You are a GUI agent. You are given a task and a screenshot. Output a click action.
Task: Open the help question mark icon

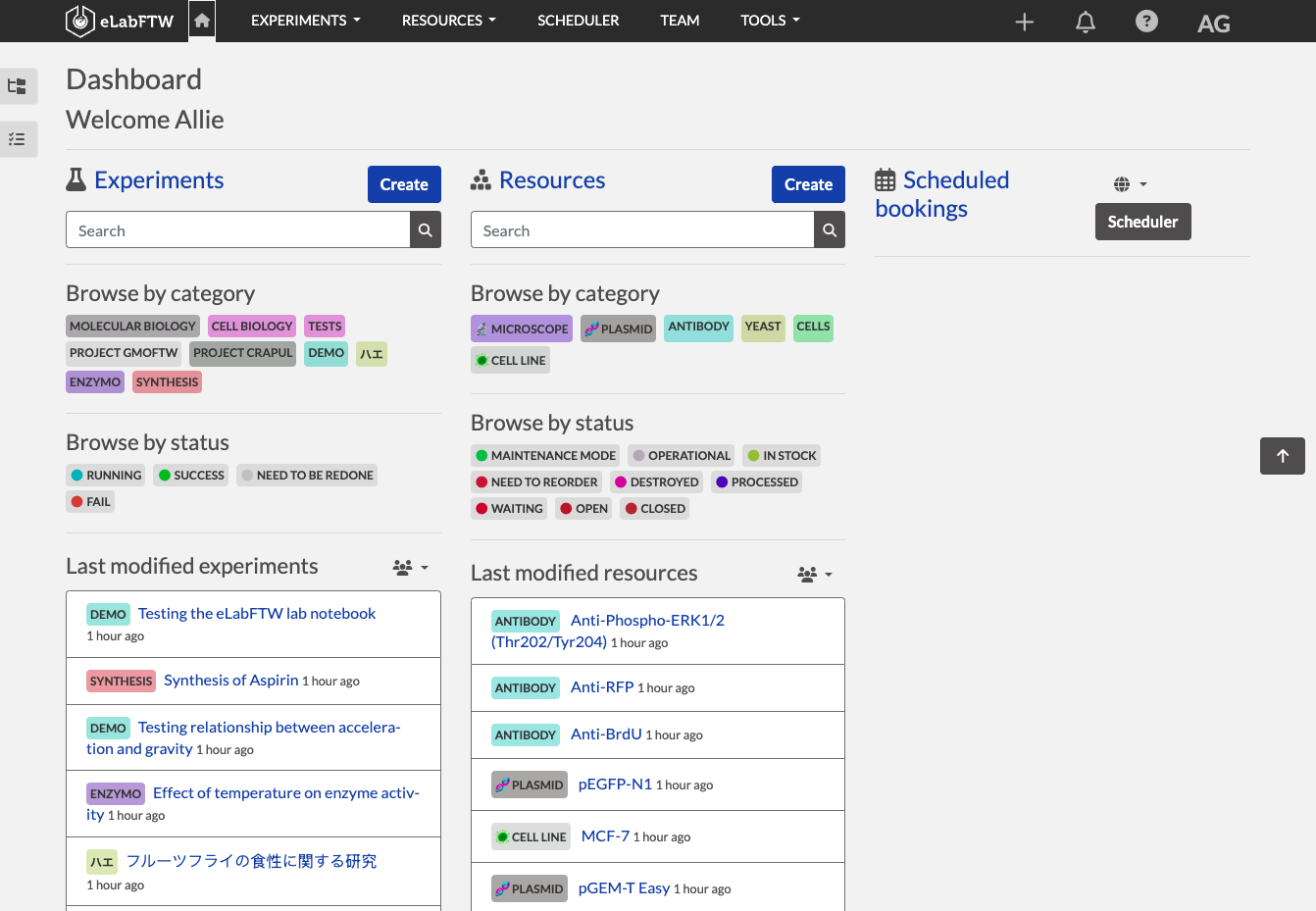1146,21
